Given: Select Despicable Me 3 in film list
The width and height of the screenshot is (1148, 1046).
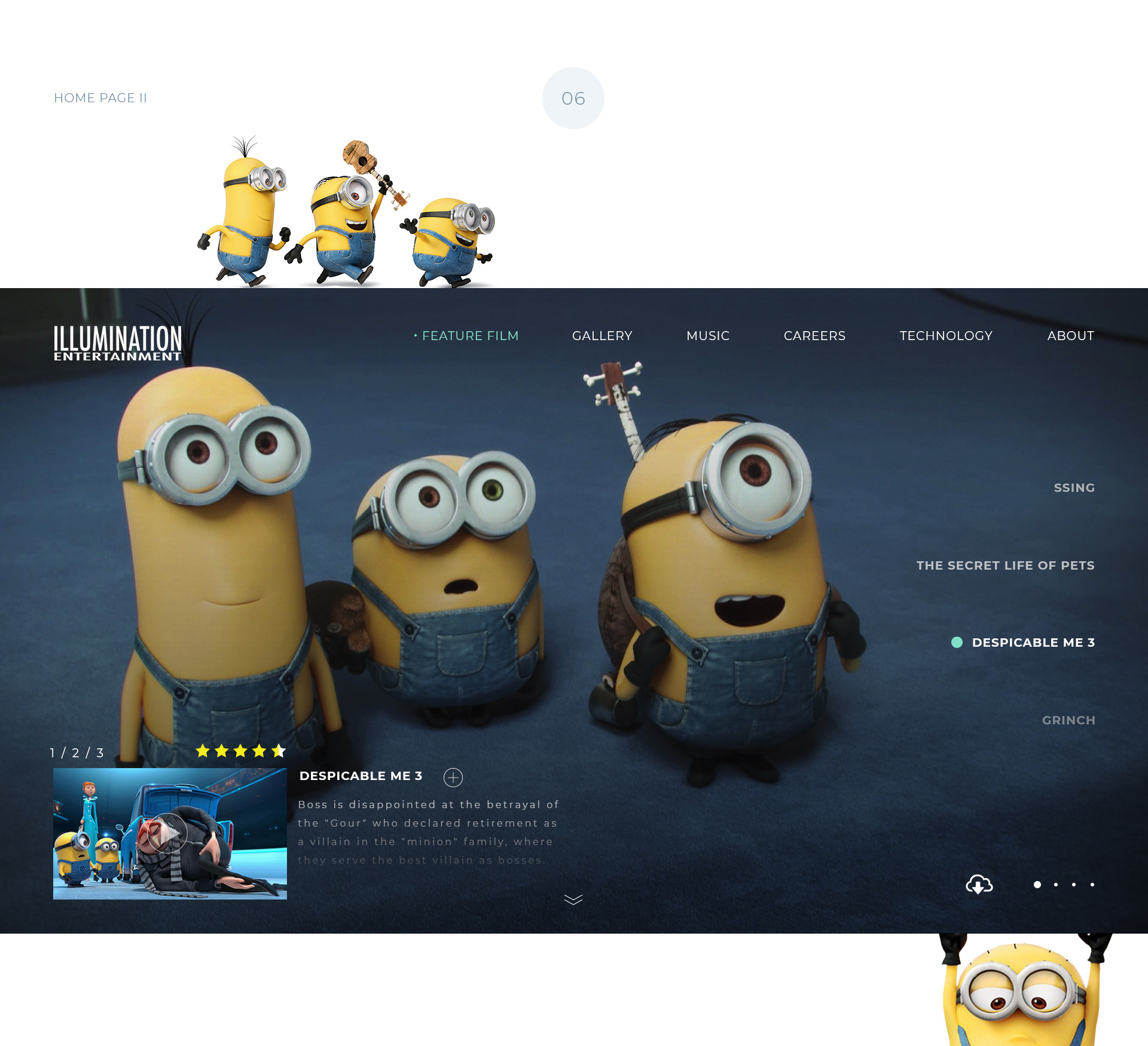Looking at the screenshot, I should (x=1033, y=643).
